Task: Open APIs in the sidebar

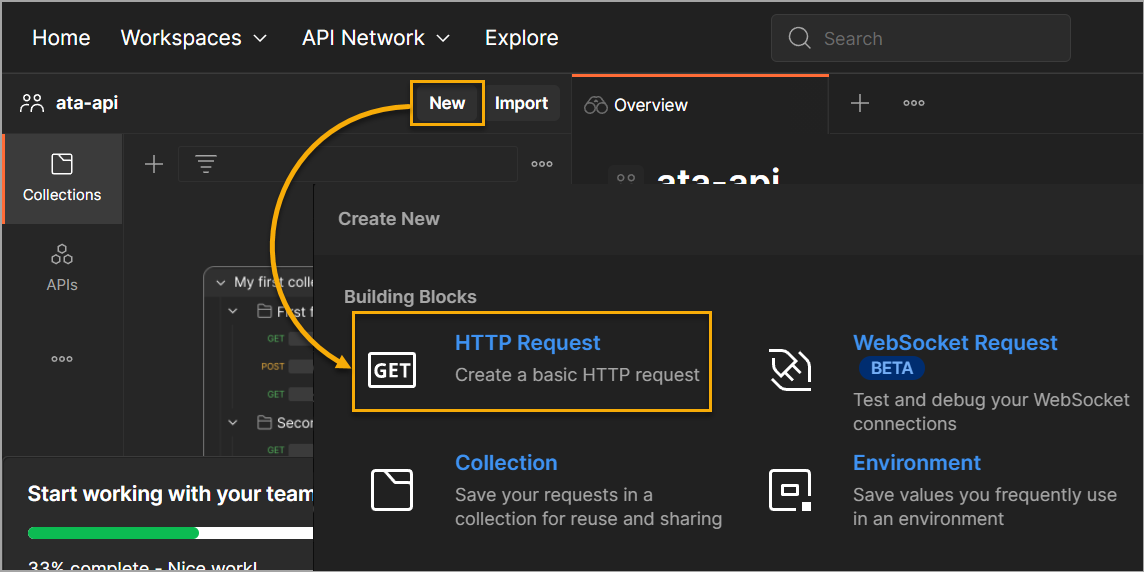Action: [x=62, y=268]
